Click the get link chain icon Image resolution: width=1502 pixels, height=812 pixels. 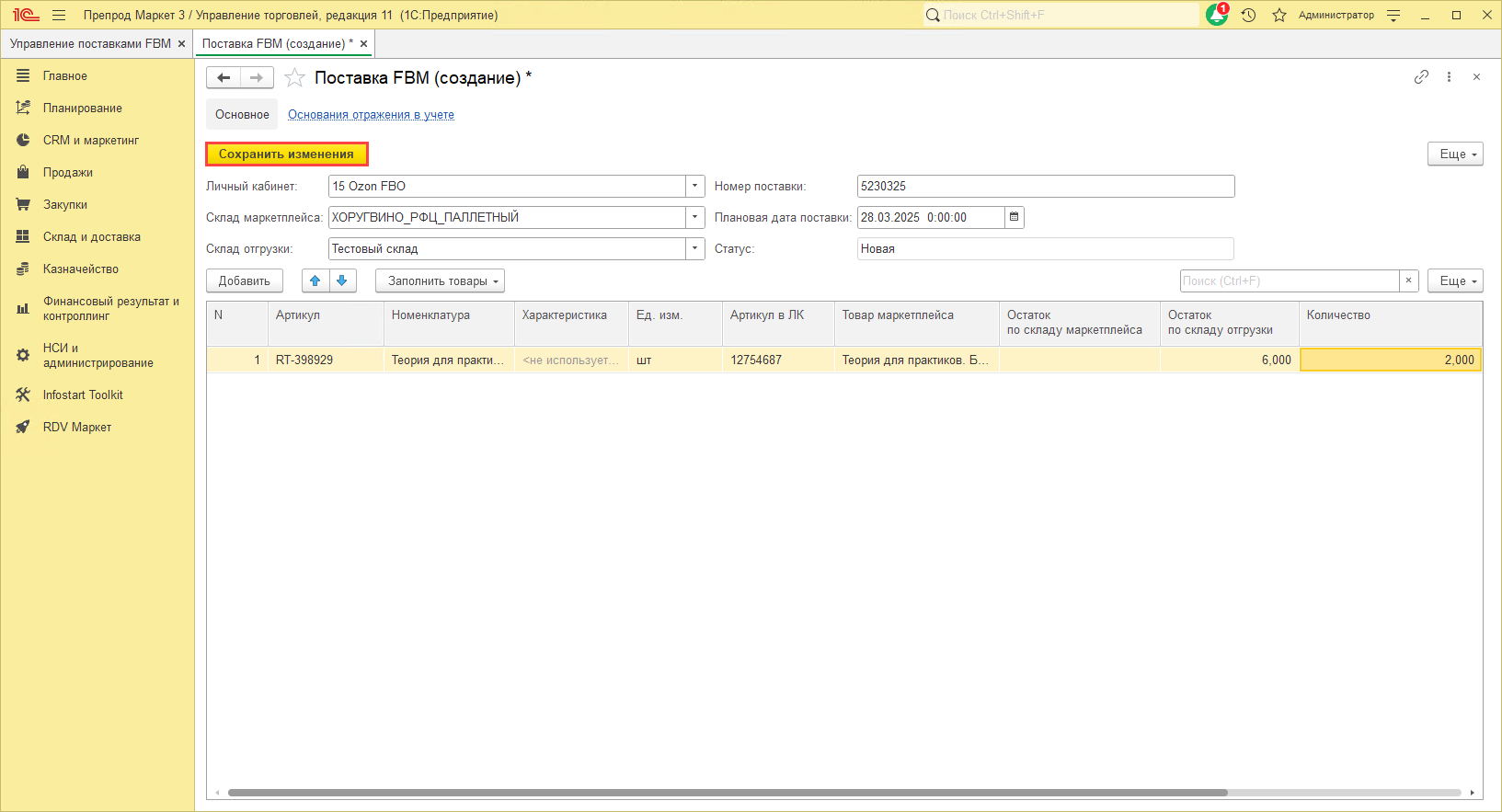(x=1421, y=77)
